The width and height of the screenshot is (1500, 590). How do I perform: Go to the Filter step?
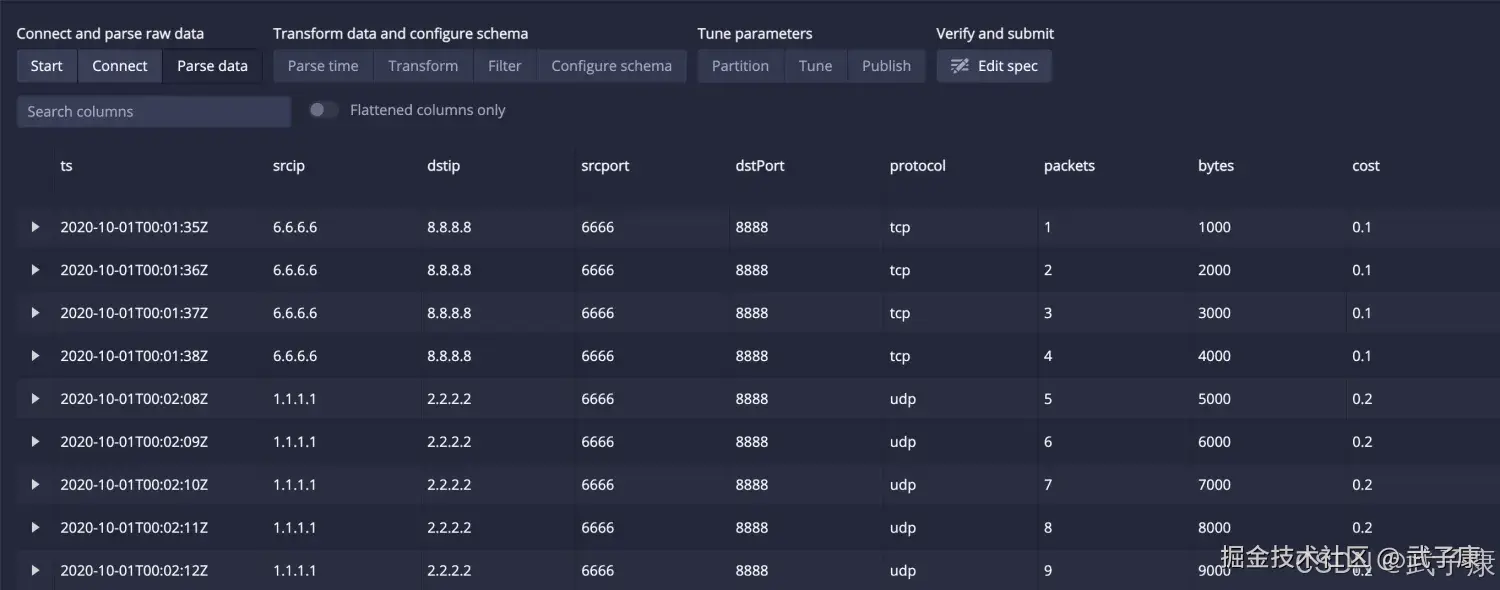click(505, 66)
